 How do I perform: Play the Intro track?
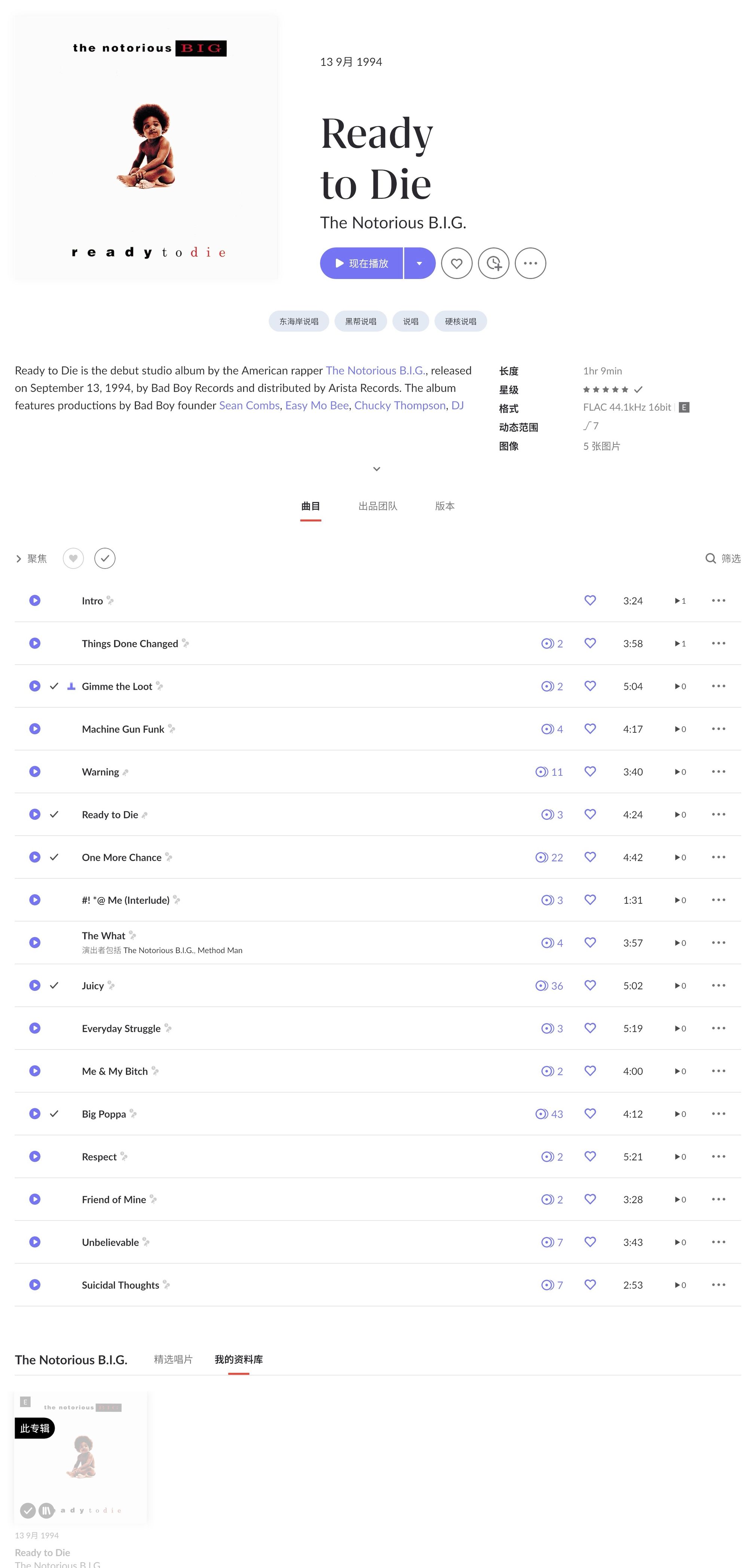35,600
